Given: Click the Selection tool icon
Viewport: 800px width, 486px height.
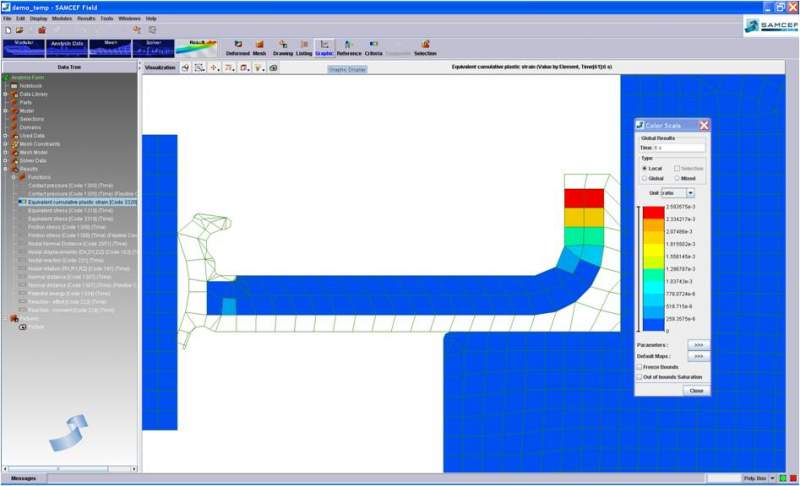Looking at the screenshot, I should (425, 48).
